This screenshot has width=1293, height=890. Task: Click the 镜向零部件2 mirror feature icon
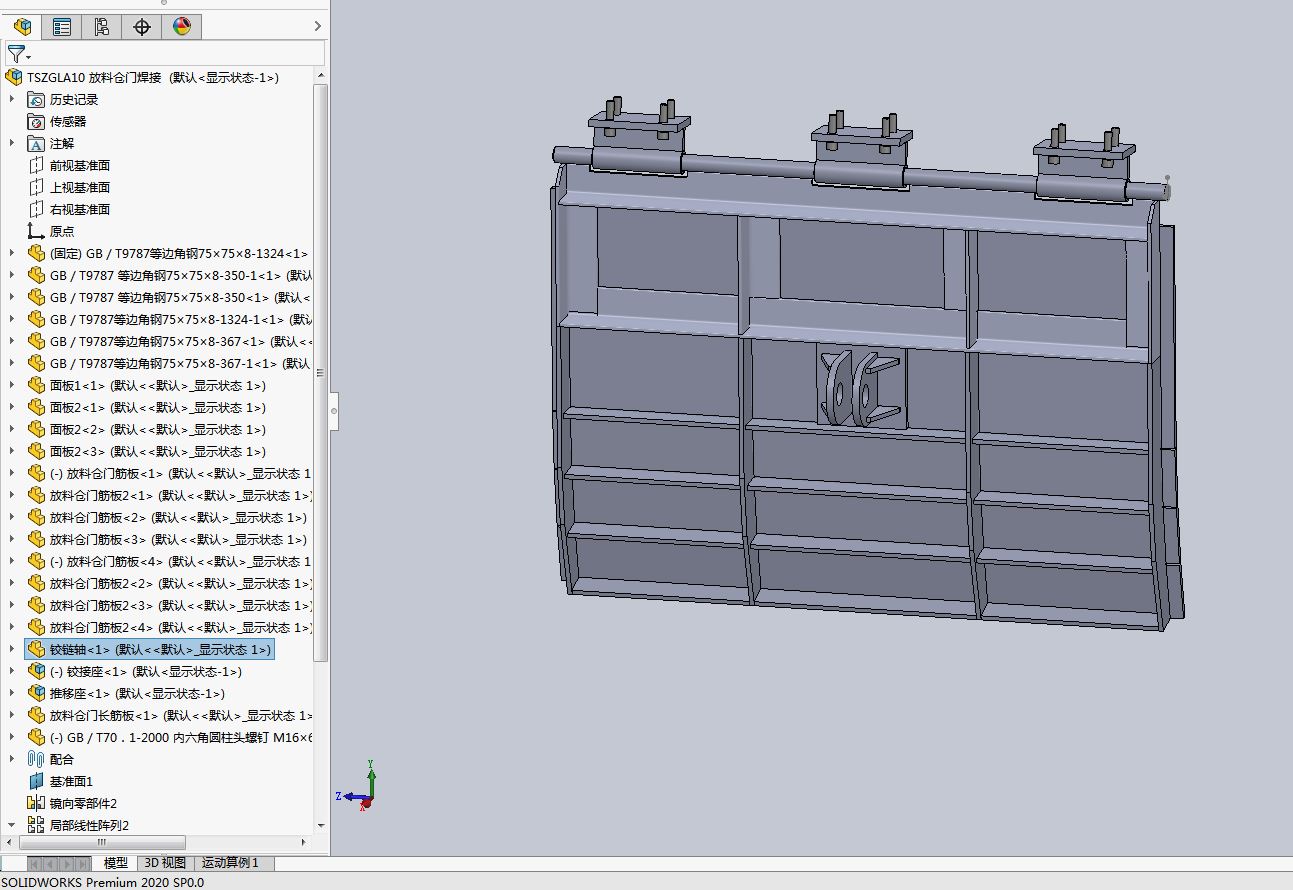[x=36, y=803]
